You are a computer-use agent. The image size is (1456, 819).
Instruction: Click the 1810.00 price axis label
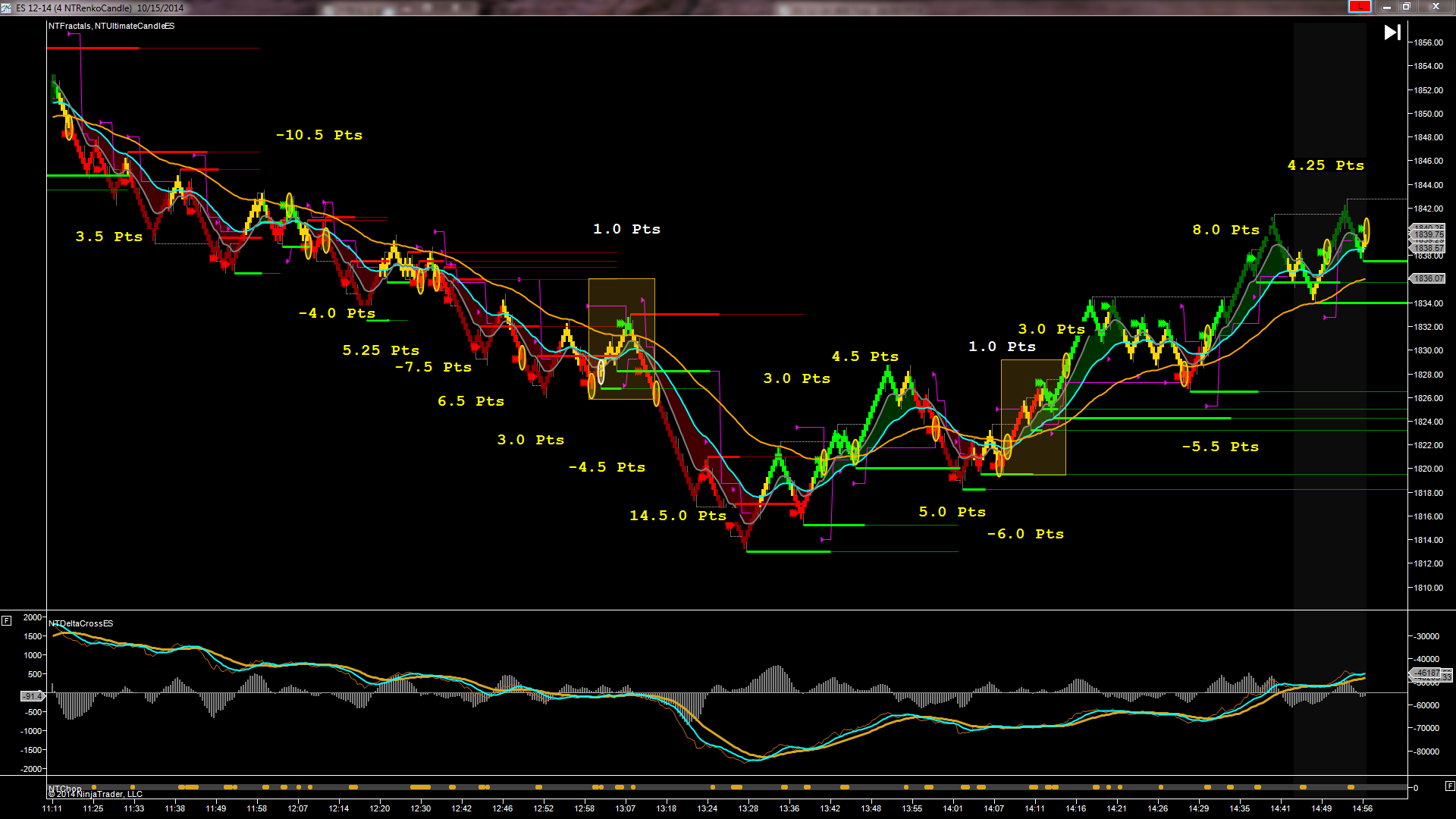click(1429, 588)
